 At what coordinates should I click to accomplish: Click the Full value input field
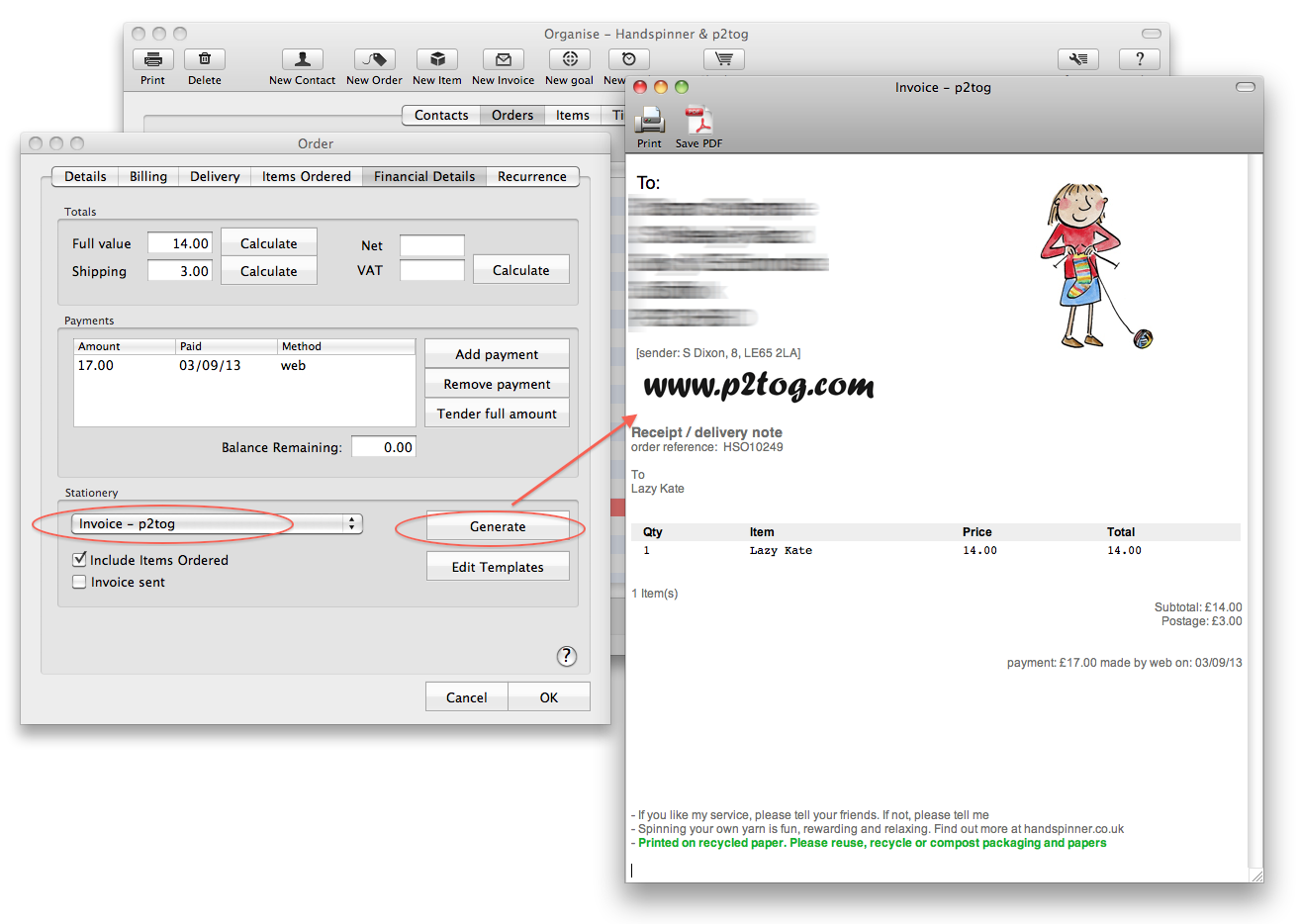pos(179,242)
